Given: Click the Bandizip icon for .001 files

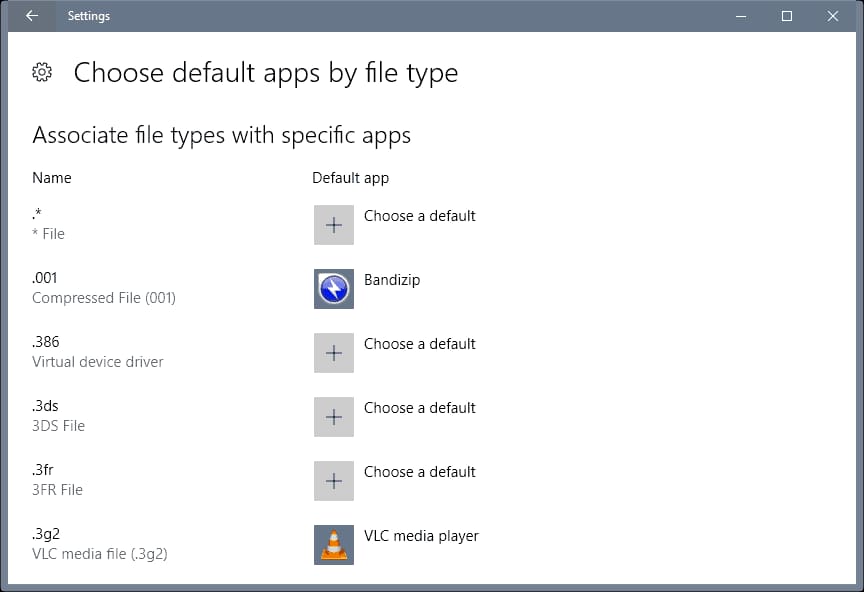Looking at the screenshot, I should [x=333, y=289].
